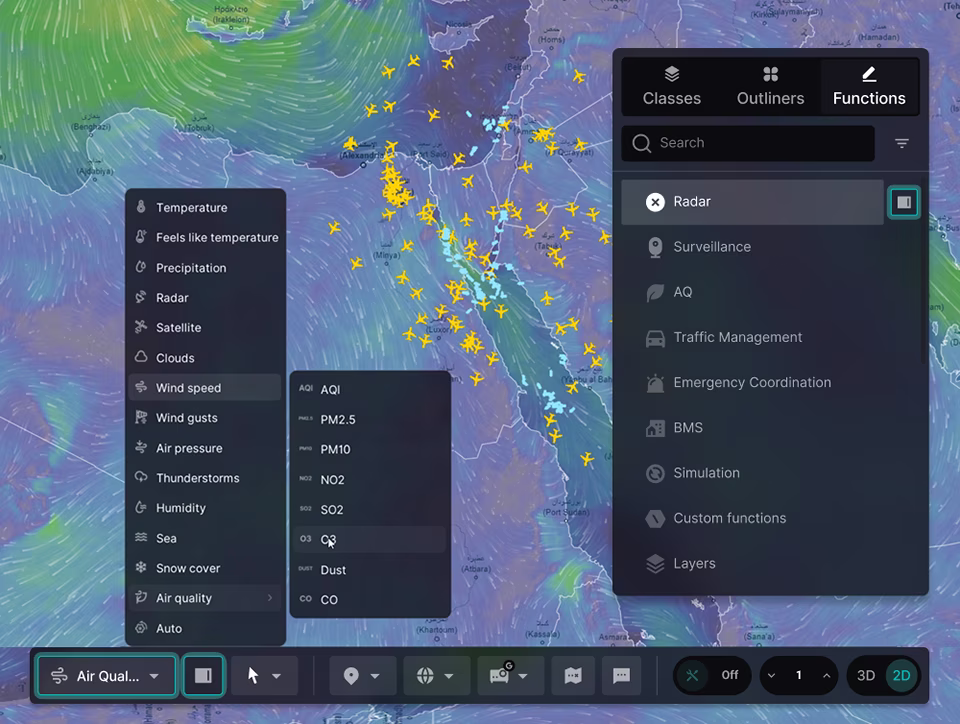
Task: Expand the Air Quality dropdown bottom left
Action: click(x=156, y=675)
